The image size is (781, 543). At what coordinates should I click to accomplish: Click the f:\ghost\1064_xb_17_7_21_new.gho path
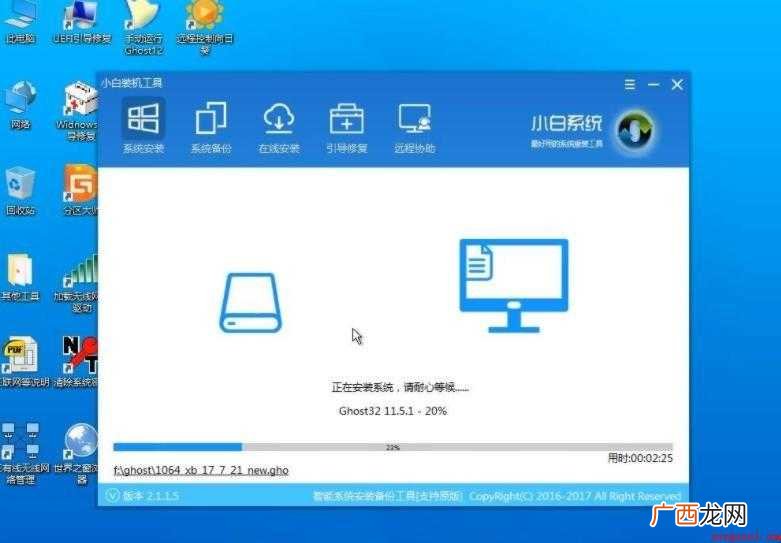coord(201,470)
